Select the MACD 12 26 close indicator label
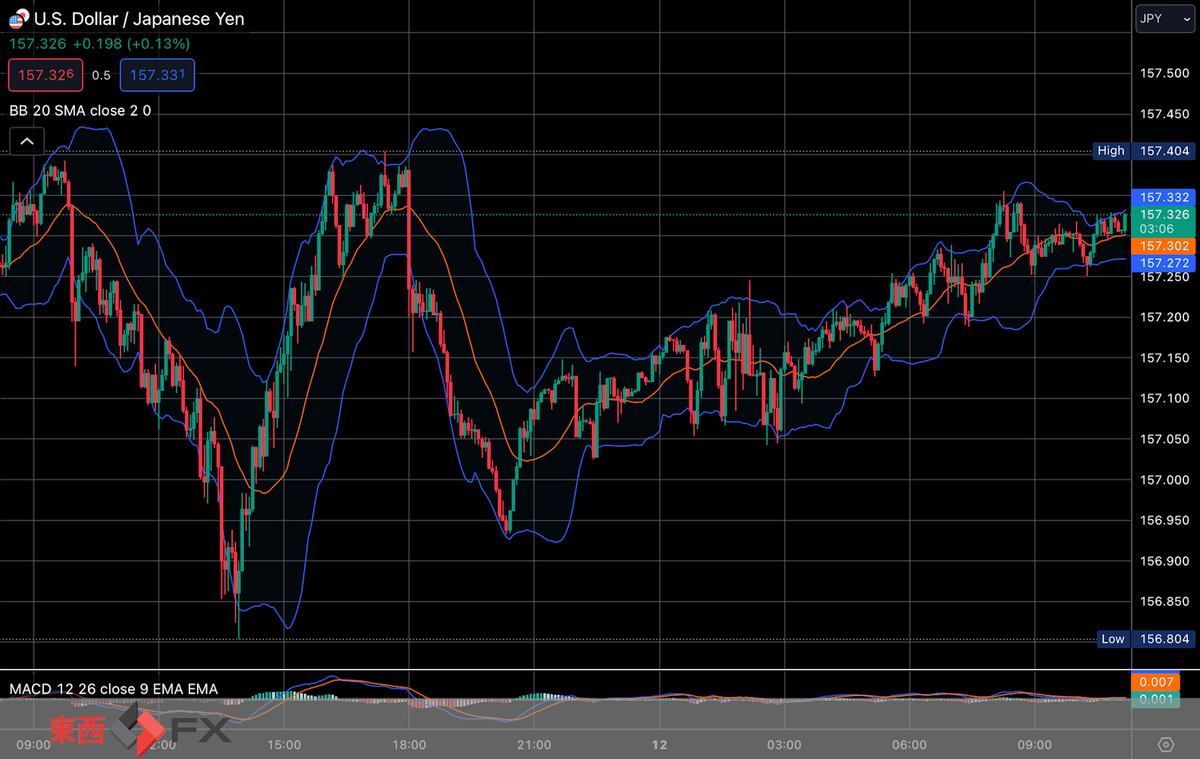This screenshot has width=1200, height=759. coord(113,689)
